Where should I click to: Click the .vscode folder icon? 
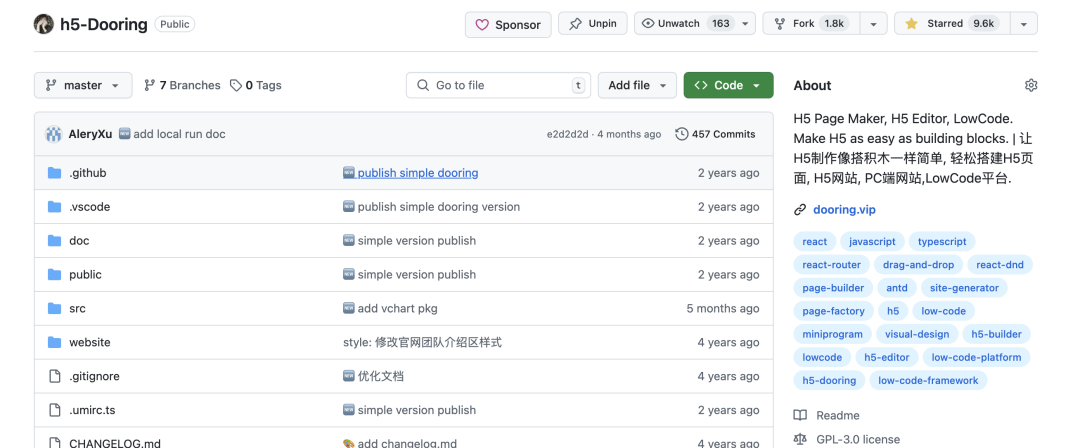pyautogui.click(x=54, y=207)
